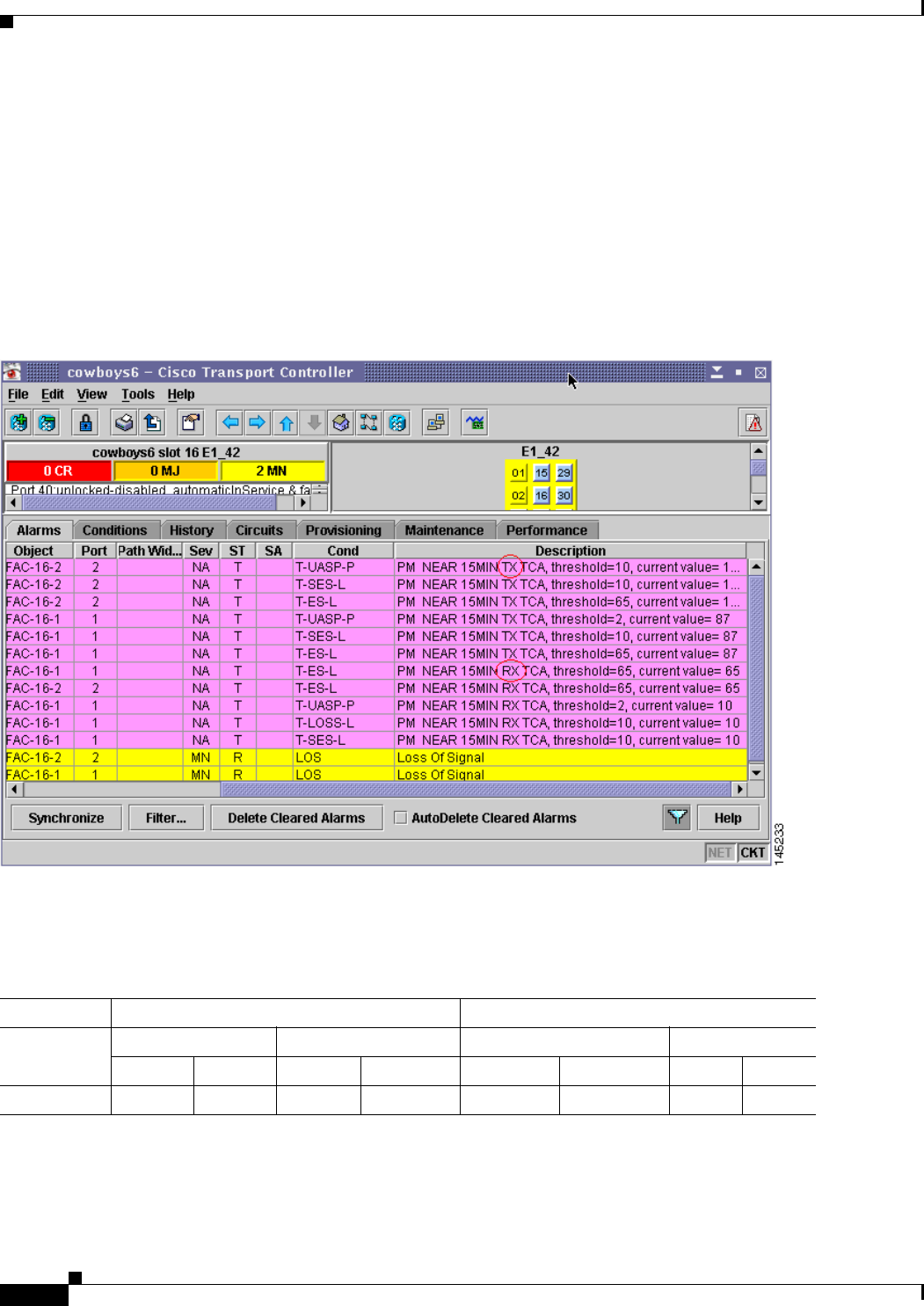This screenshot has width=924, height=1306.
Task: Click the red 0 CR alarm count
Action: [58, 471]
